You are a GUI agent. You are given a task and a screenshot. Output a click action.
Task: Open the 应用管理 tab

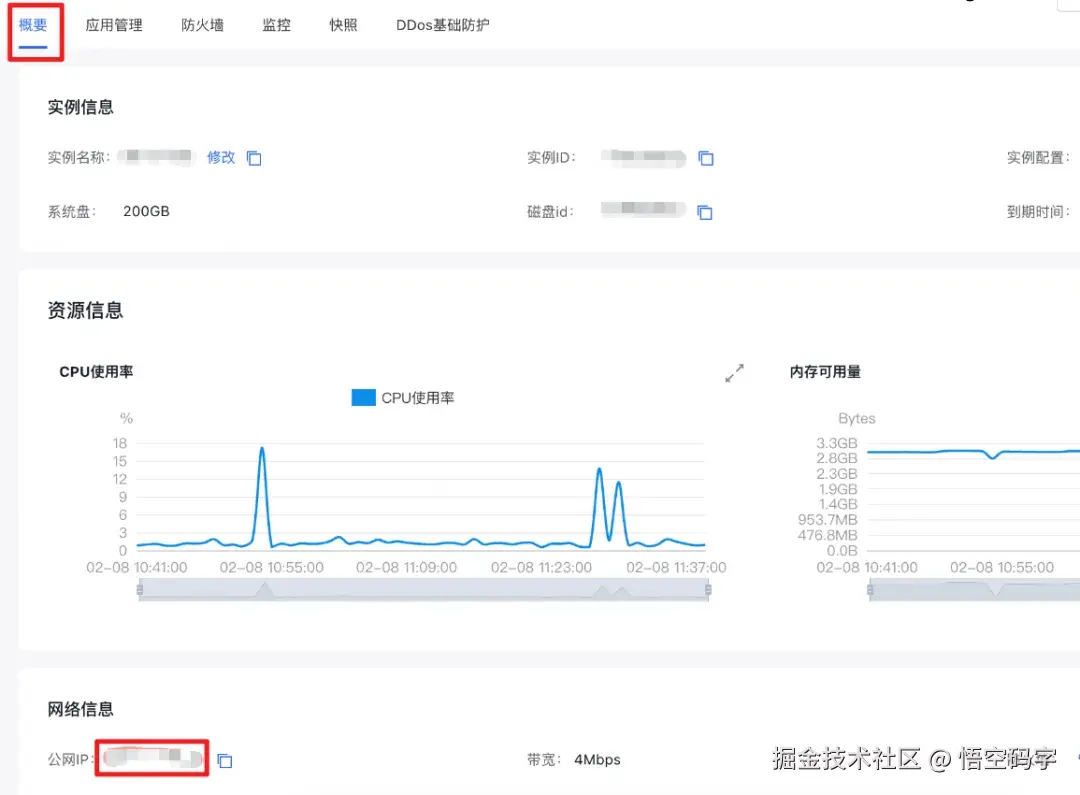tap(113, 25)
